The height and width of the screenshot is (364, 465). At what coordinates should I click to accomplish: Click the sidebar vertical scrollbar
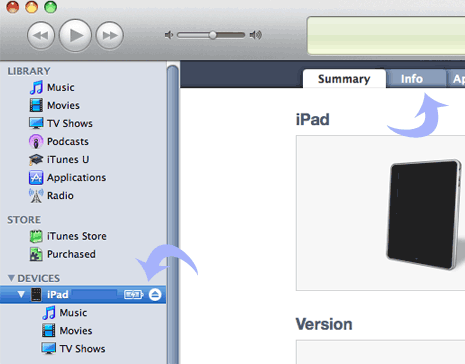(173, 213)
